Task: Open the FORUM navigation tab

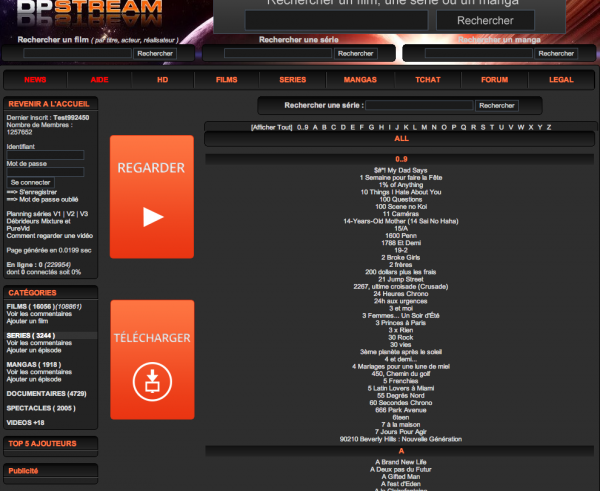Action: click(x=494, y=79)
